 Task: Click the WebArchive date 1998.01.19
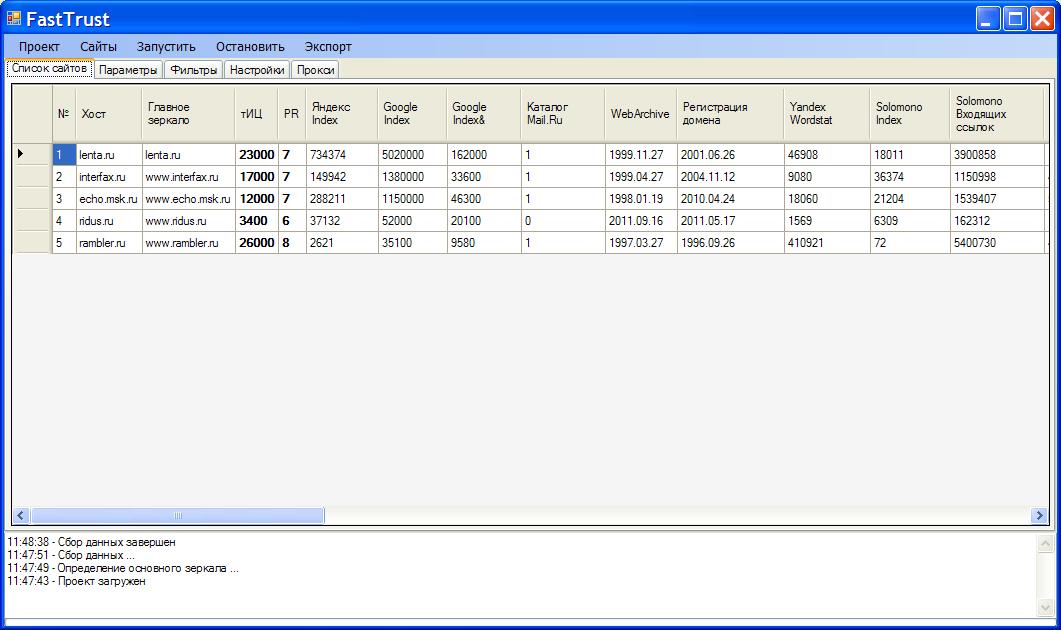[x=641, y=199]
